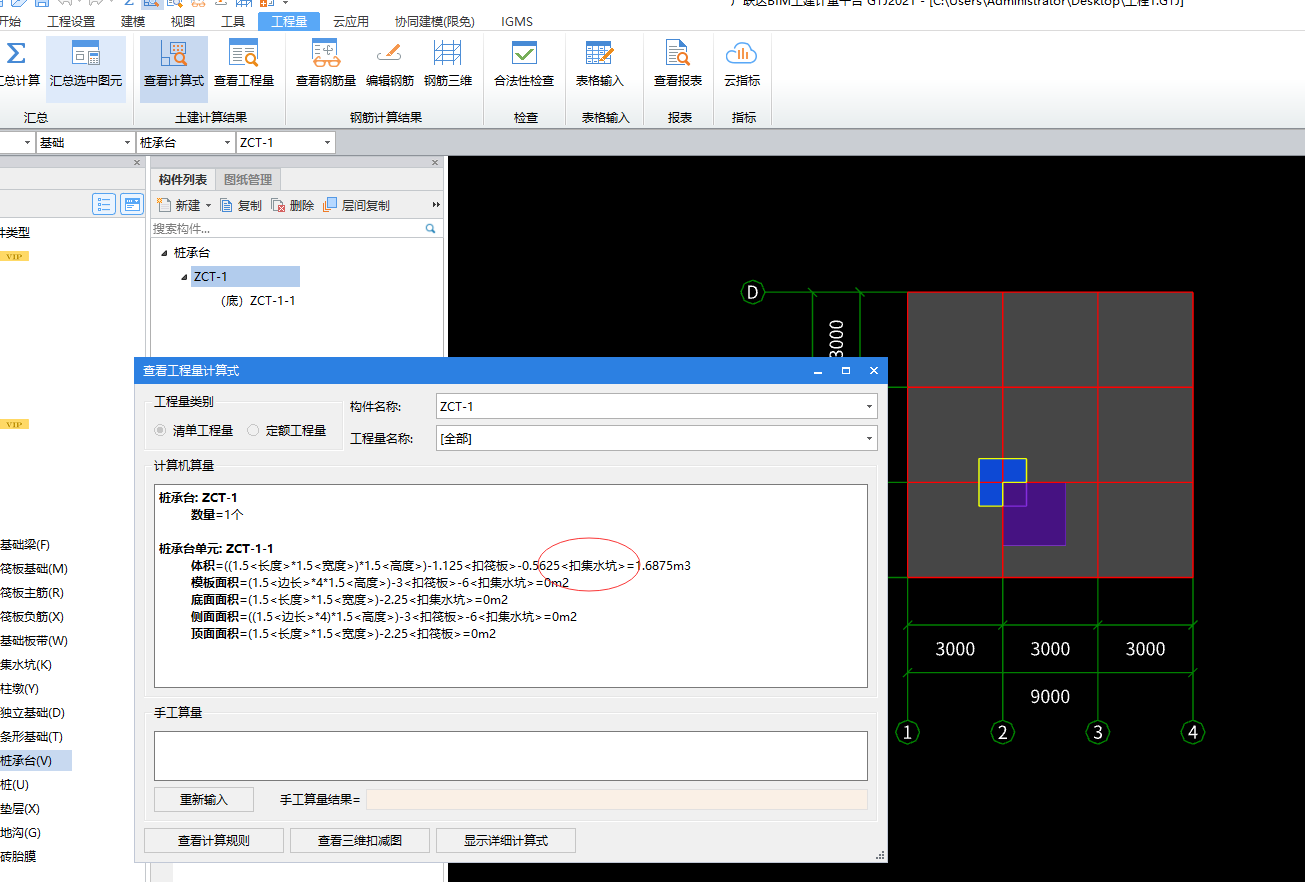Viewport: 1305px width, 882px height.
Task: Switch navigation panel to list view icon
Action: point(104,205)
